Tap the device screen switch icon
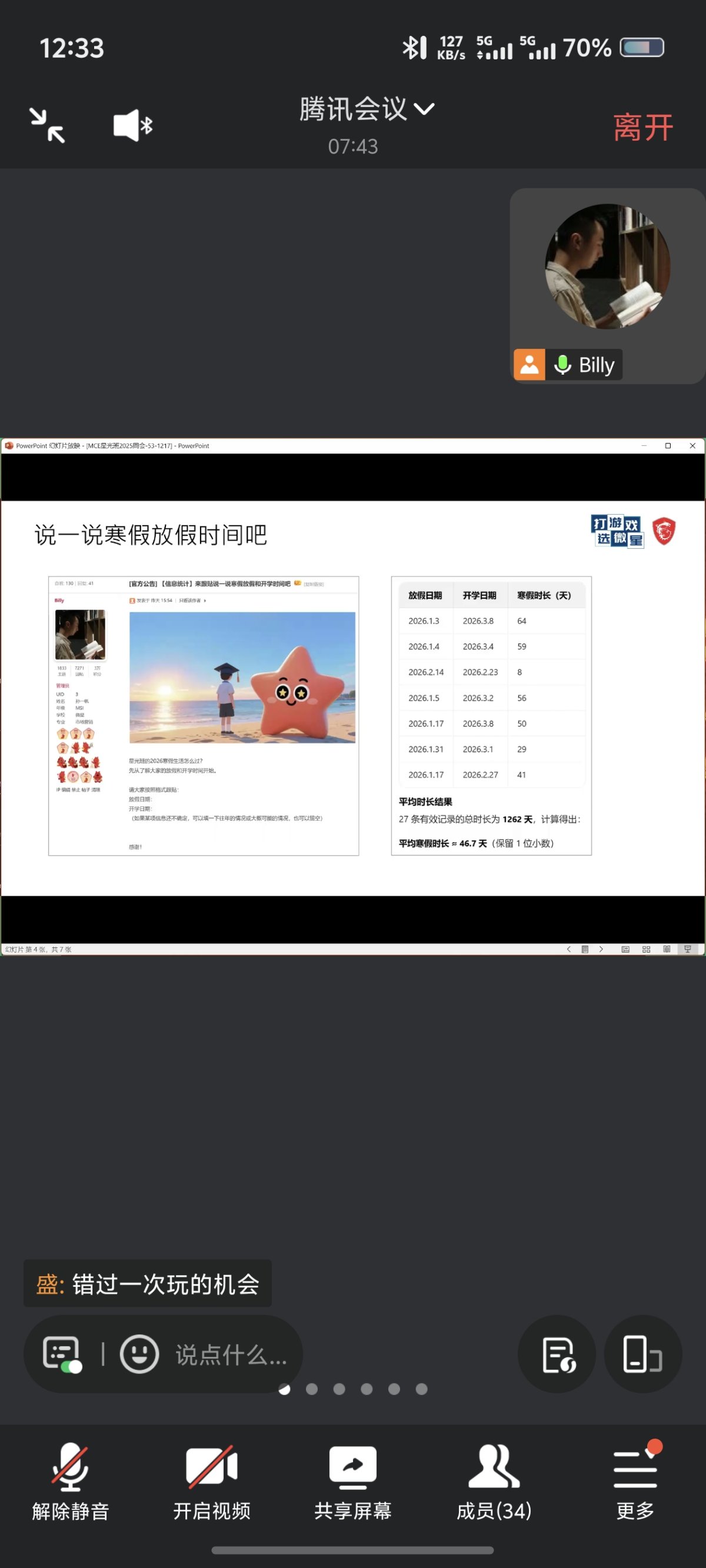Image resolution: width=706 pixels, height=1568 pixels. point(642,1355)
